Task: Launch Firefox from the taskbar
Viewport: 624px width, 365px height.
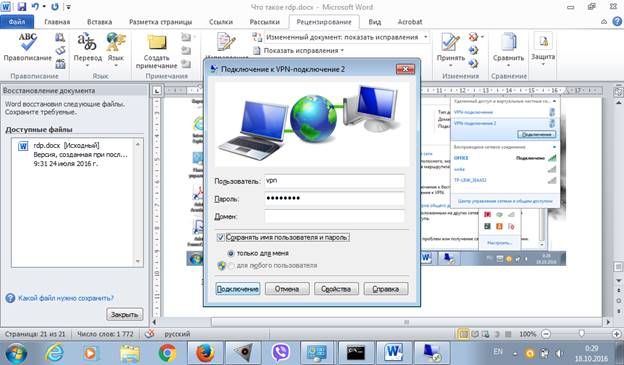Action: tap(205, 353)
